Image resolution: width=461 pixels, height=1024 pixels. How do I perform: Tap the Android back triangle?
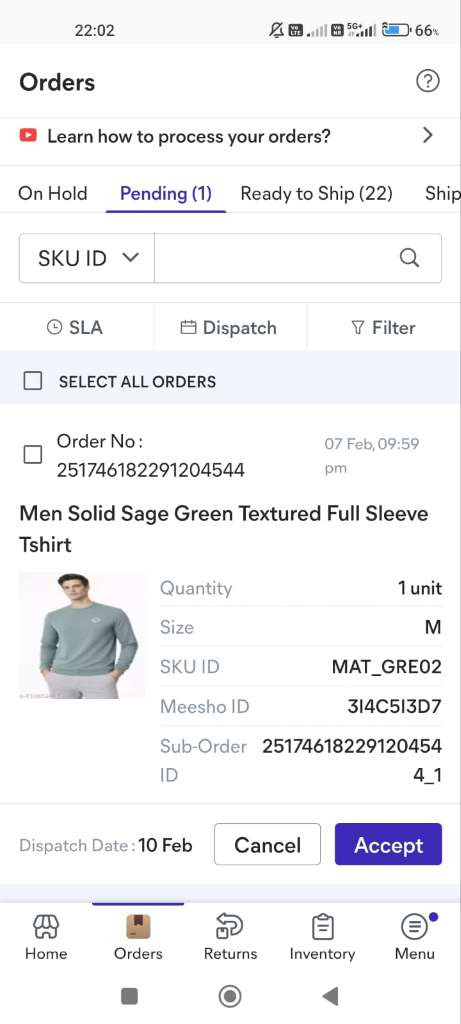(330, 996)
